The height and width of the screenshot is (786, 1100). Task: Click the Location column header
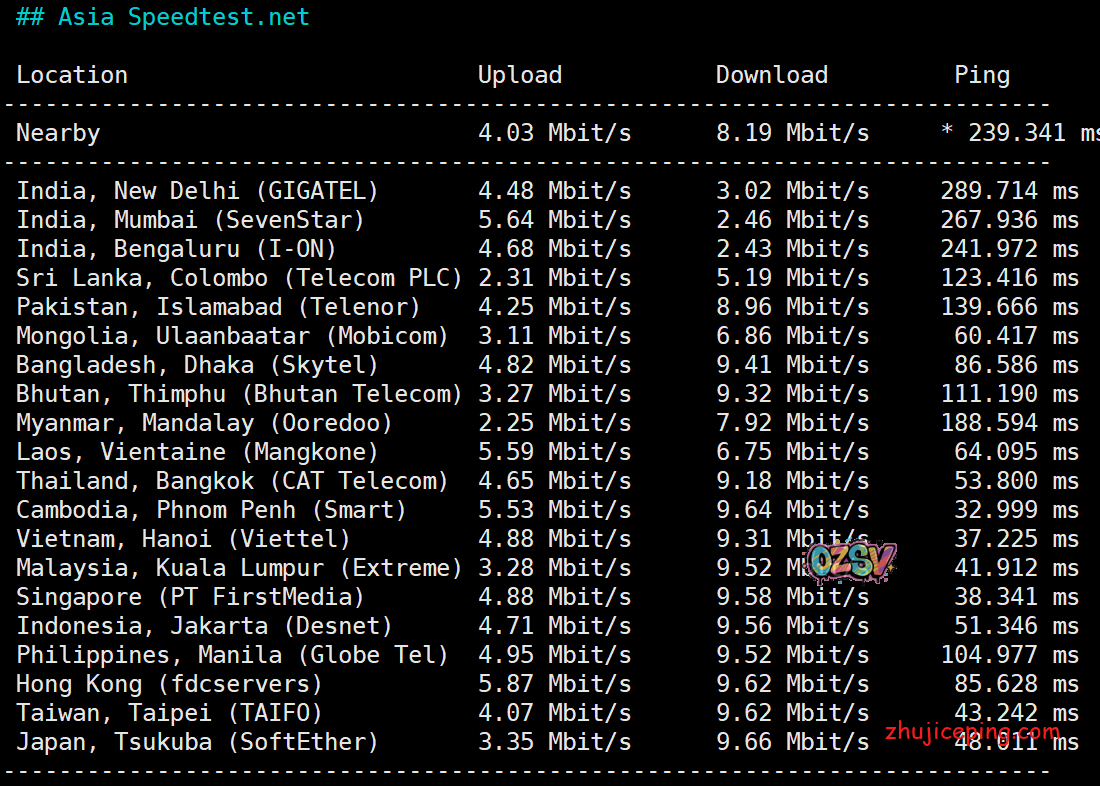(x=72, y=75)
